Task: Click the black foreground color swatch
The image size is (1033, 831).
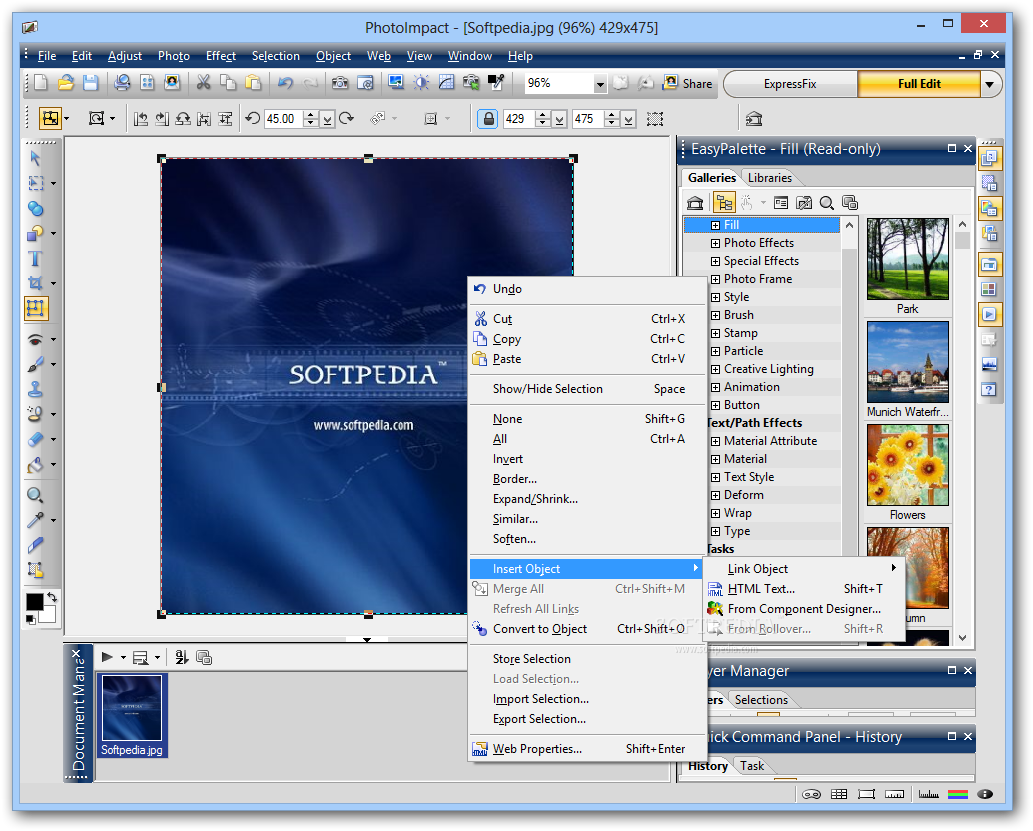Action: (x=34, y=601)
